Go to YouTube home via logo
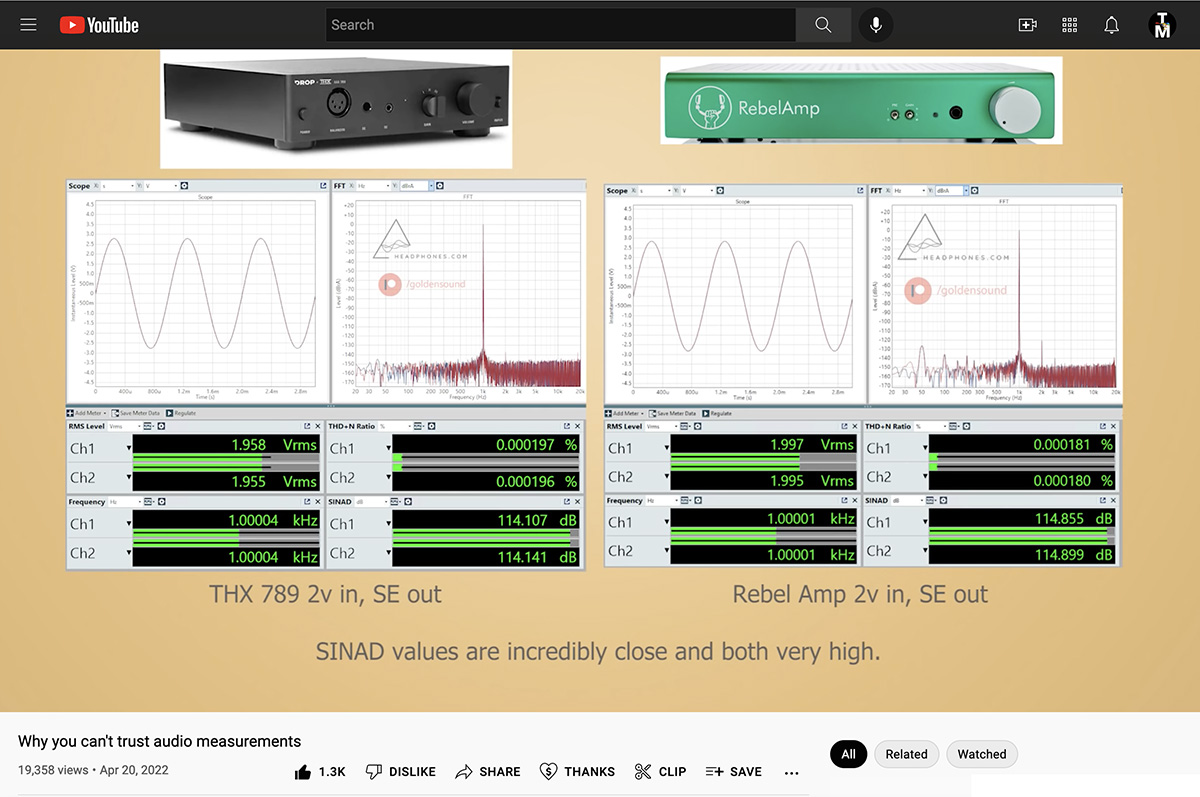This screenshot has height=797, width=1200. 99,25
